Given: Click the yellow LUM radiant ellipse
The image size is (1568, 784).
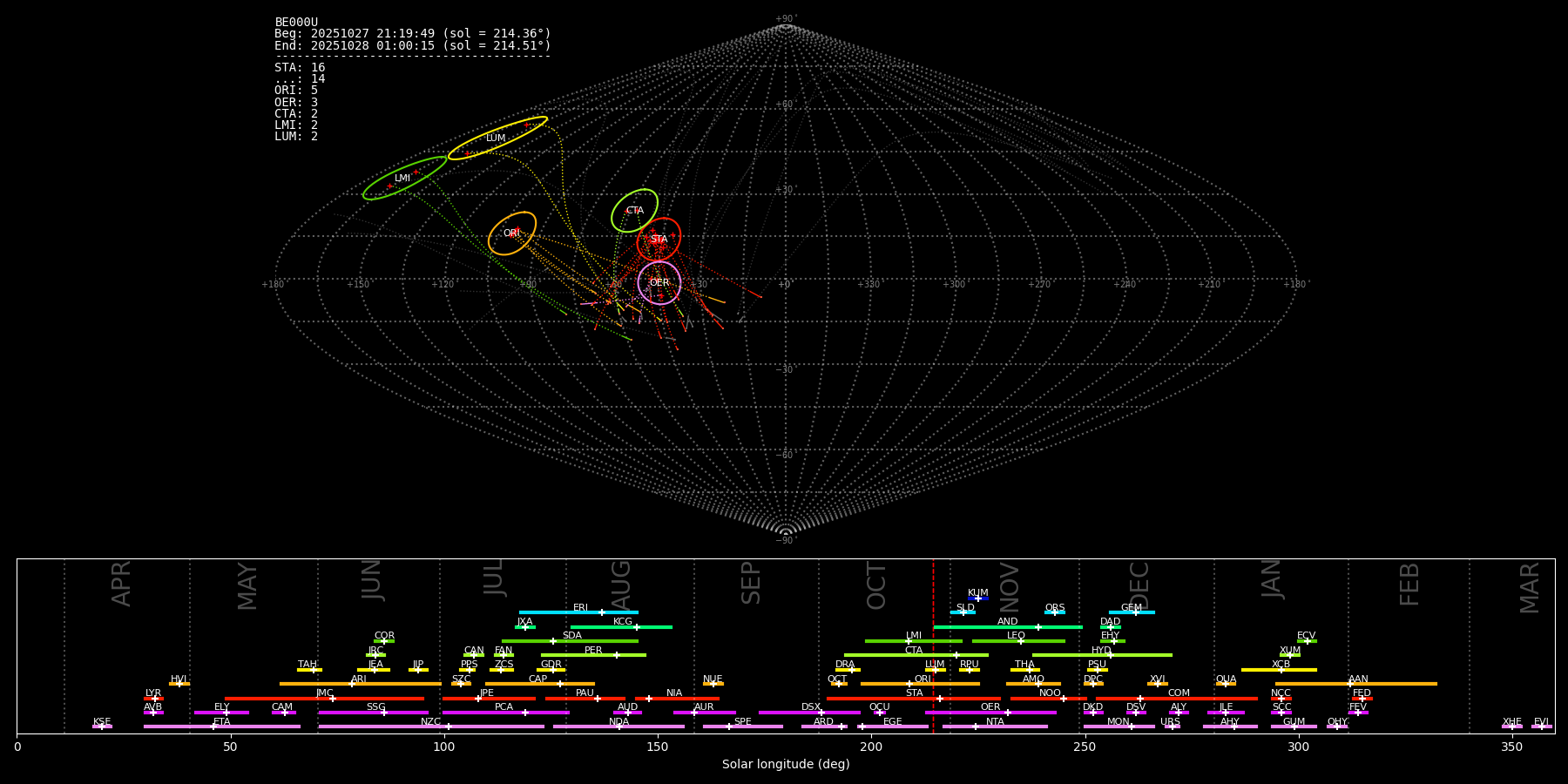Looking at the screenshot, I should click(497, 138).
